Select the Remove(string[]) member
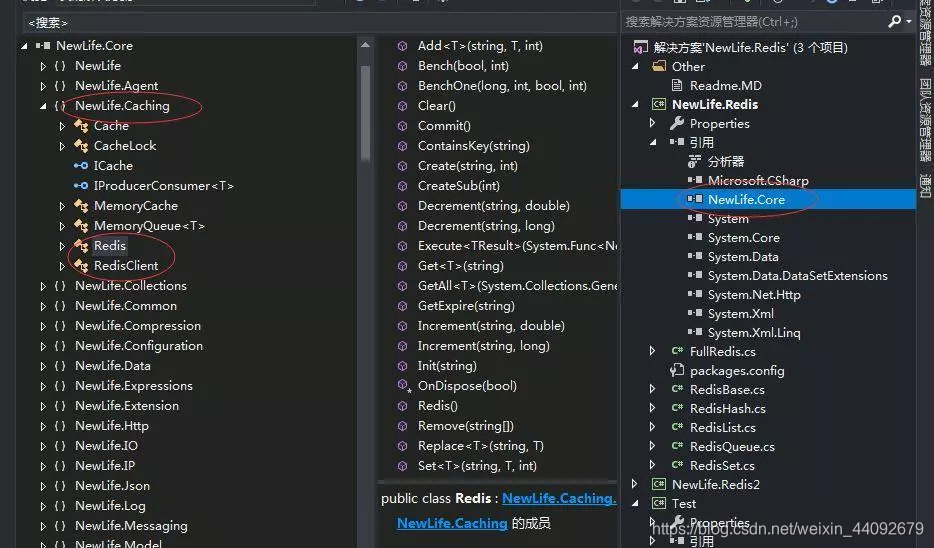 [x=465, y=426]
